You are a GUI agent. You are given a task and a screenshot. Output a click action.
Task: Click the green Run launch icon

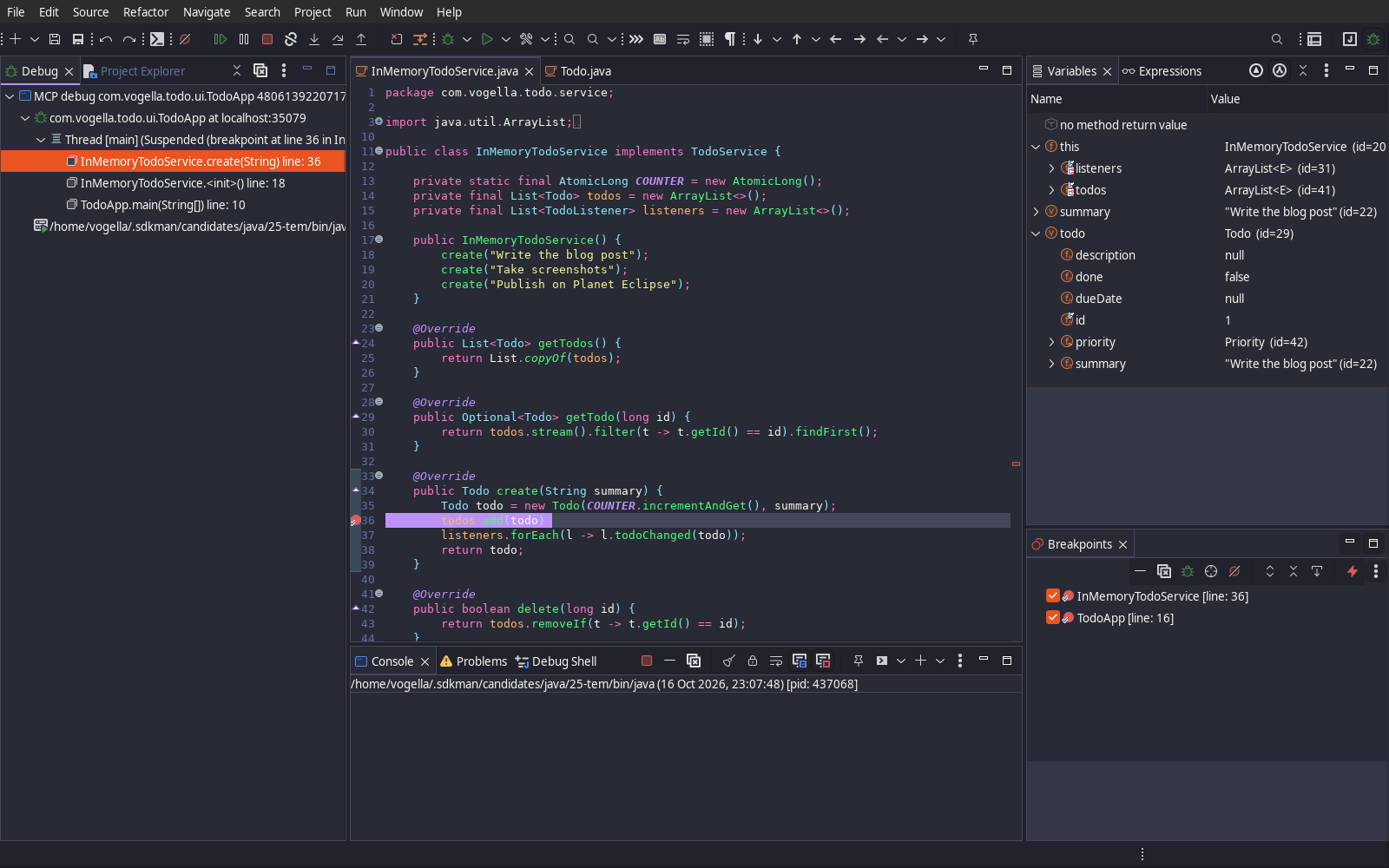[x=487, y=39]
